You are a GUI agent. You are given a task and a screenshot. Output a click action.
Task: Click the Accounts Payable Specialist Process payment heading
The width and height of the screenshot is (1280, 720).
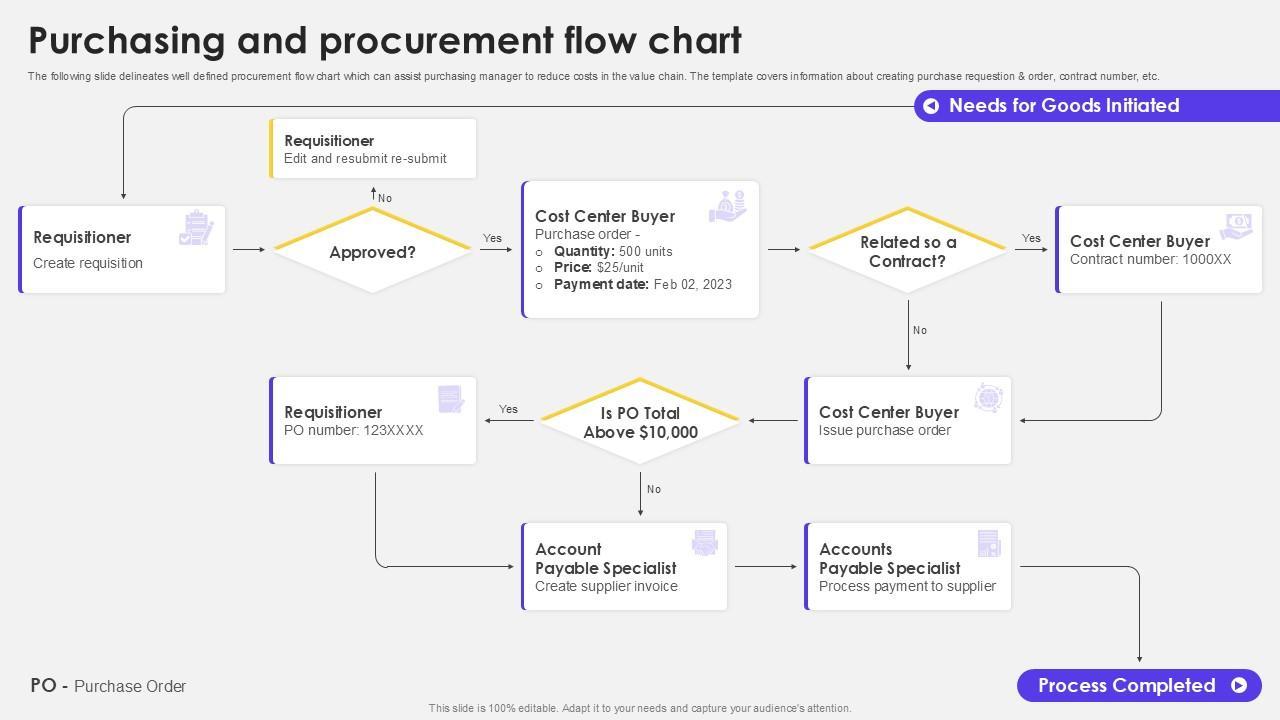pos(889,558)
